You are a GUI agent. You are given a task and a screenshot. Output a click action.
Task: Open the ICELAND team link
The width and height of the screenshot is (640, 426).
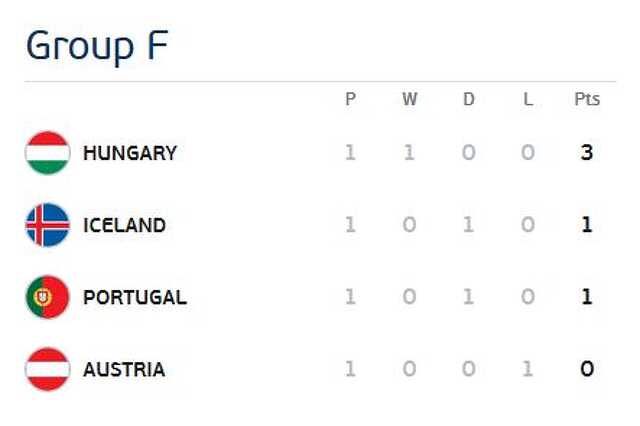pyautogui.click(x=124, y=225)
